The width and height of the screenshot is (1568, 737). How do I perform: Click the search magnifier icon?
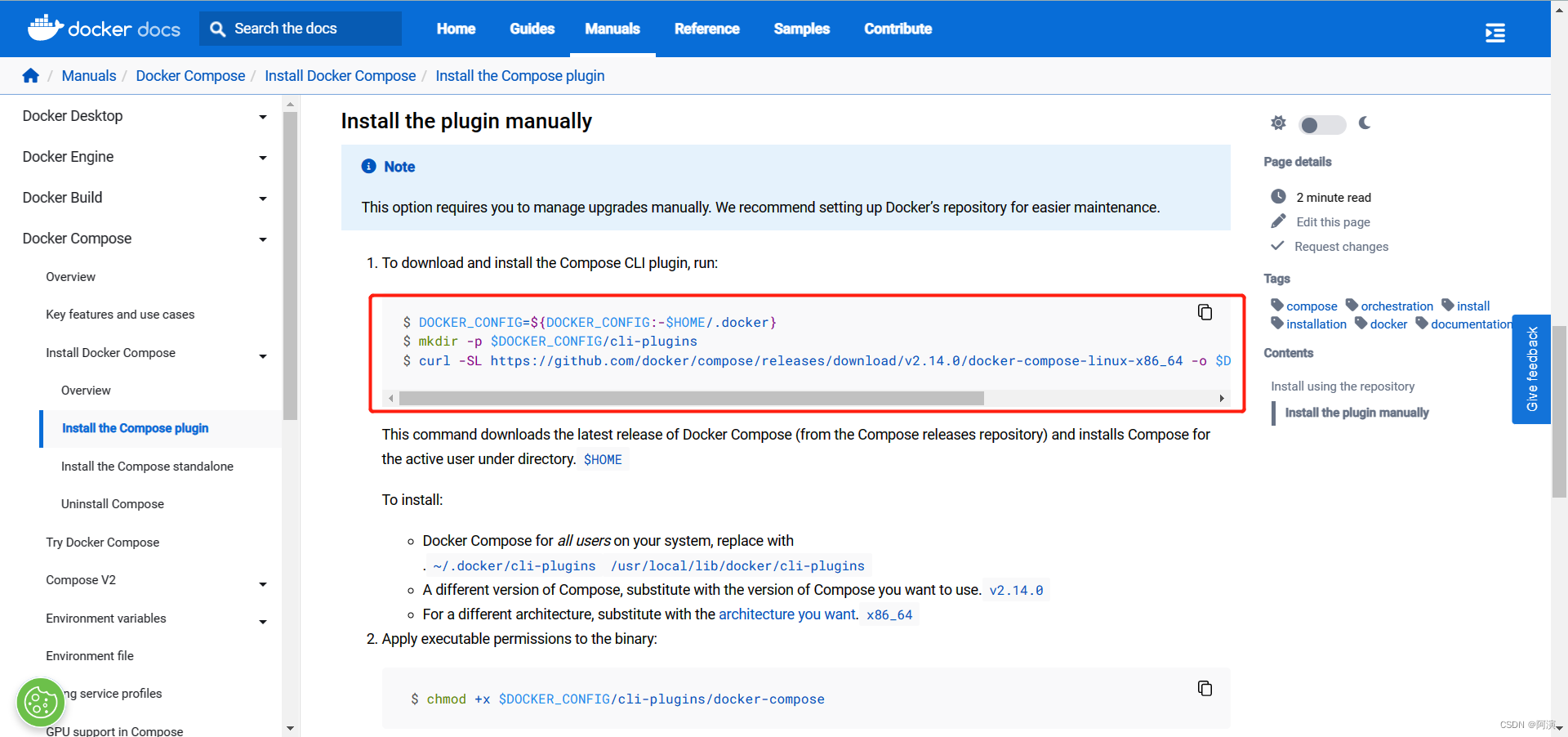(x=217, y=29)
